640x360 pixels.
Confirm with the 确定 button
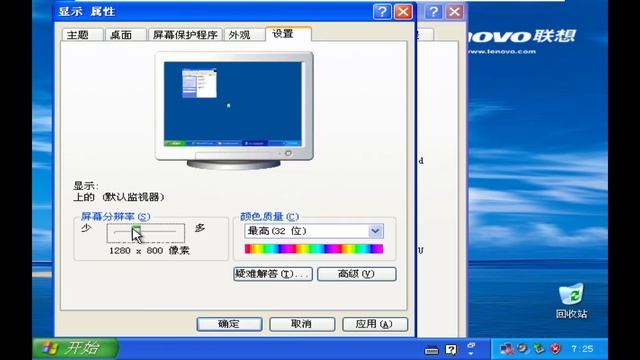229,324
